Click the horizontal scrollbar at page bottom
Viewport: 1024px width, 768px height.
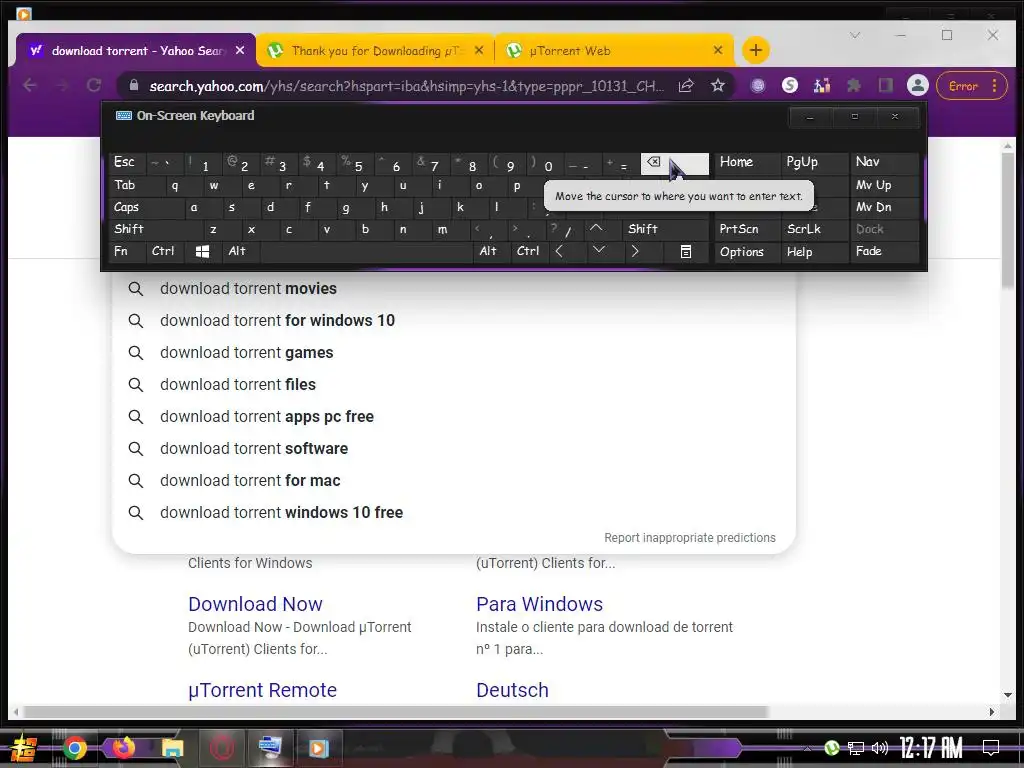[x=396, y=712]
